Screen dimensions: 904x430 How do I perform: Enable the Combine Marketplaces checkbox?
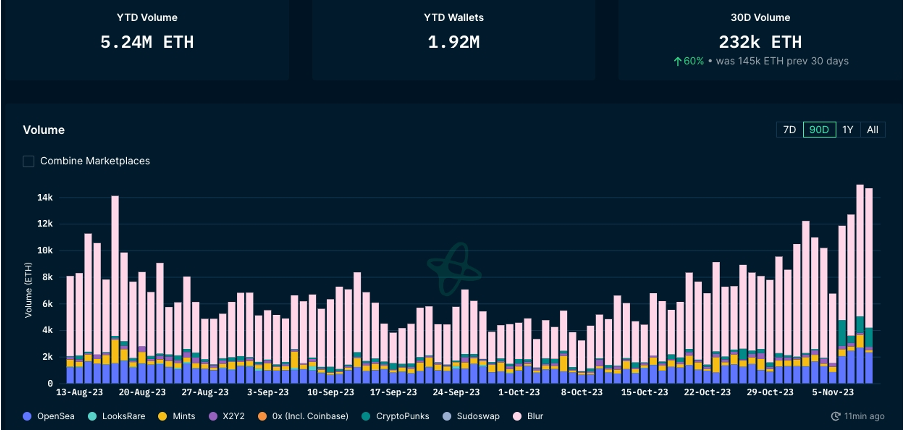[x=29, y=161]
